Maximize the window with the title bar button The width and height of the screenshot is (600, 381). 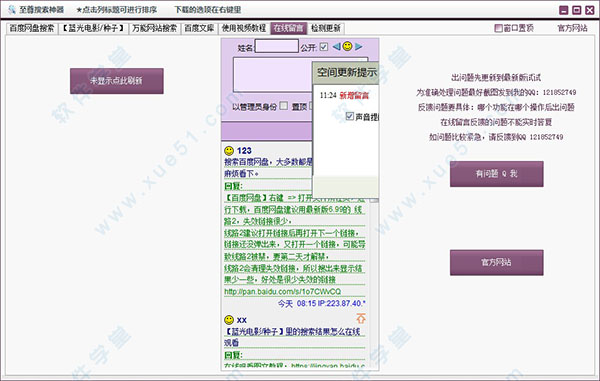(577, 10)
